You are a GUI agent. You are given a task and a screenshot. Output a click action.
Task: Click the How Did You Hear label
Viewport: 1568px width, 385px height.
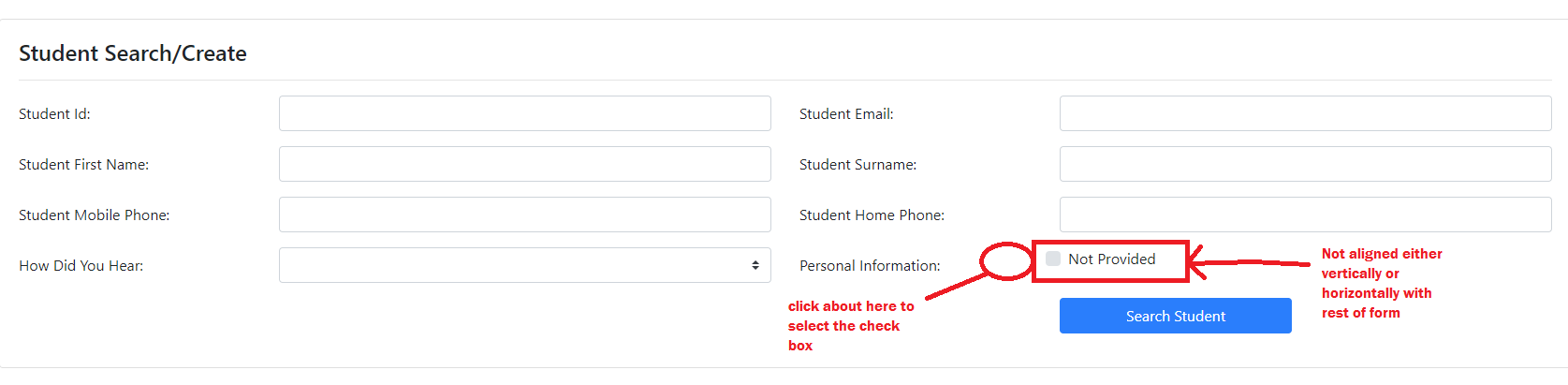click(x=81, y=266)
